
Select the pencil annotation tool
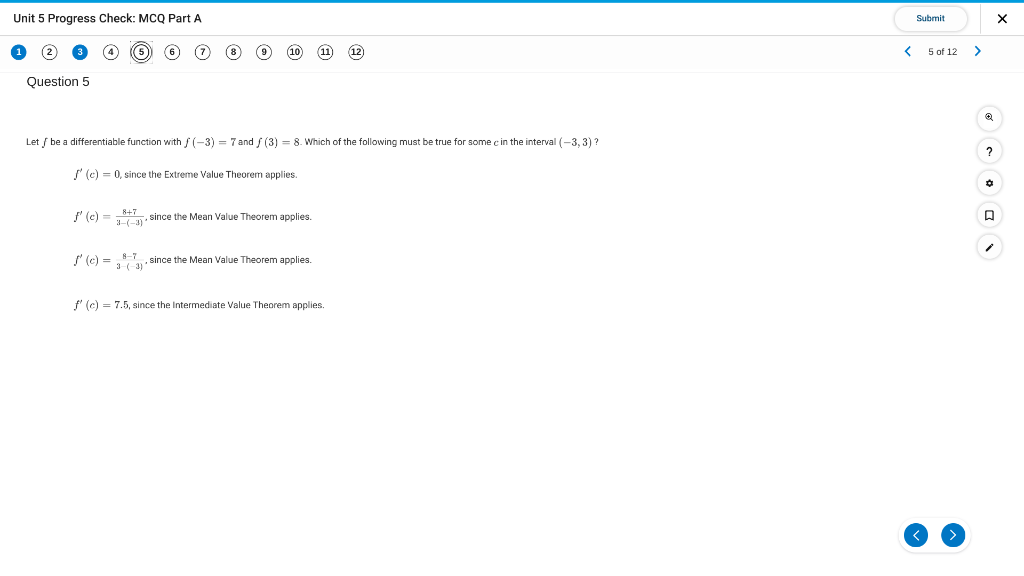tap(989, 246)
